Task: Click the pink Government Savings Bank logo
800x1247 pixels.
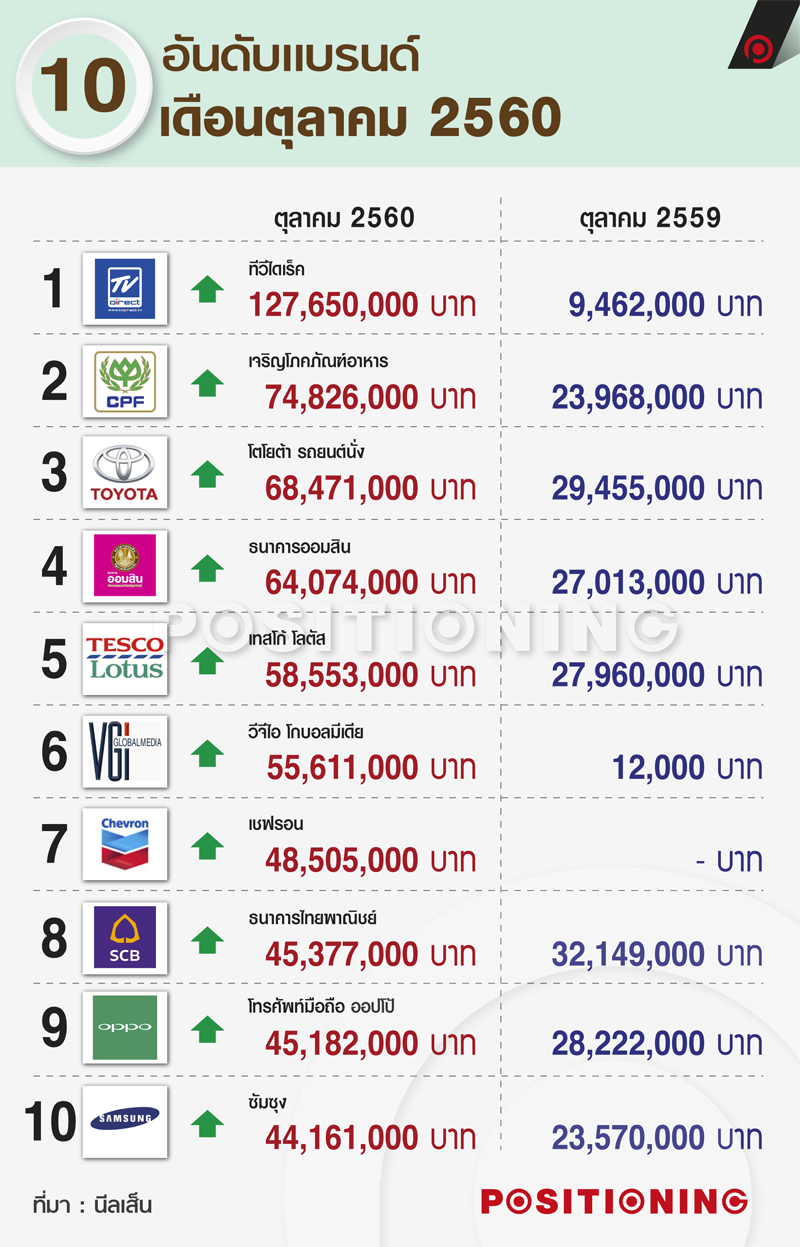Action: click(125, 566)
